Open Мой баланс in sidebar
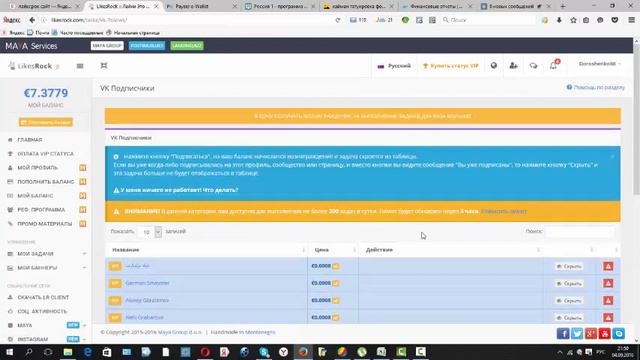The image size is (640, 360). click(35, 196)
